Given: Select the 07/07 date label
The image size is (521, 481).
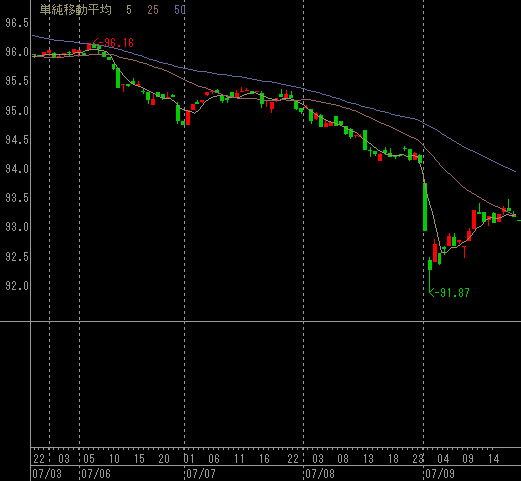Looking at the screenshot, I should (201, 474).
